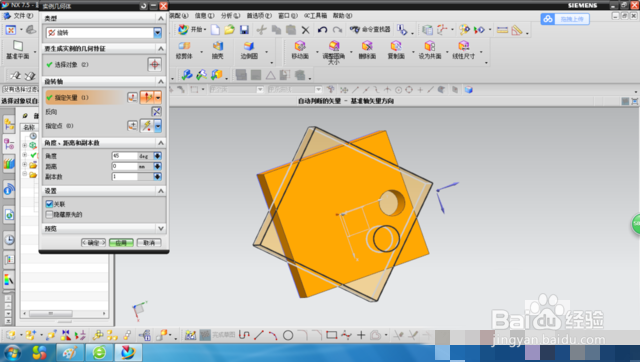
Task: Click the green browser taskbar icon
Action: pyautogui.click(x=99, y=352)
